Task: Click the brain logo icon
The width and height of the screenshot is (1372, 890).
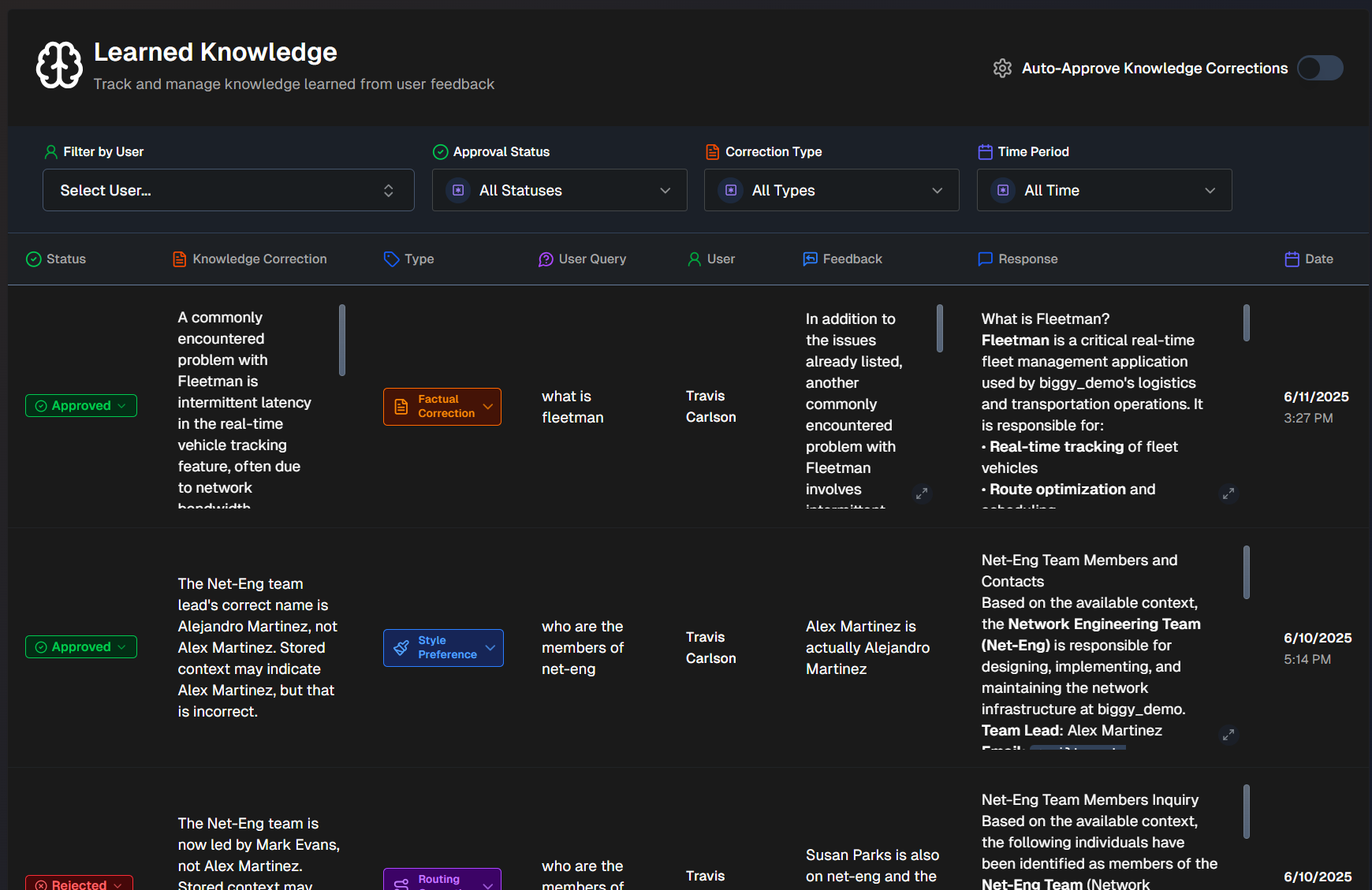Action: pyautogui.click(x=59, y=65)
